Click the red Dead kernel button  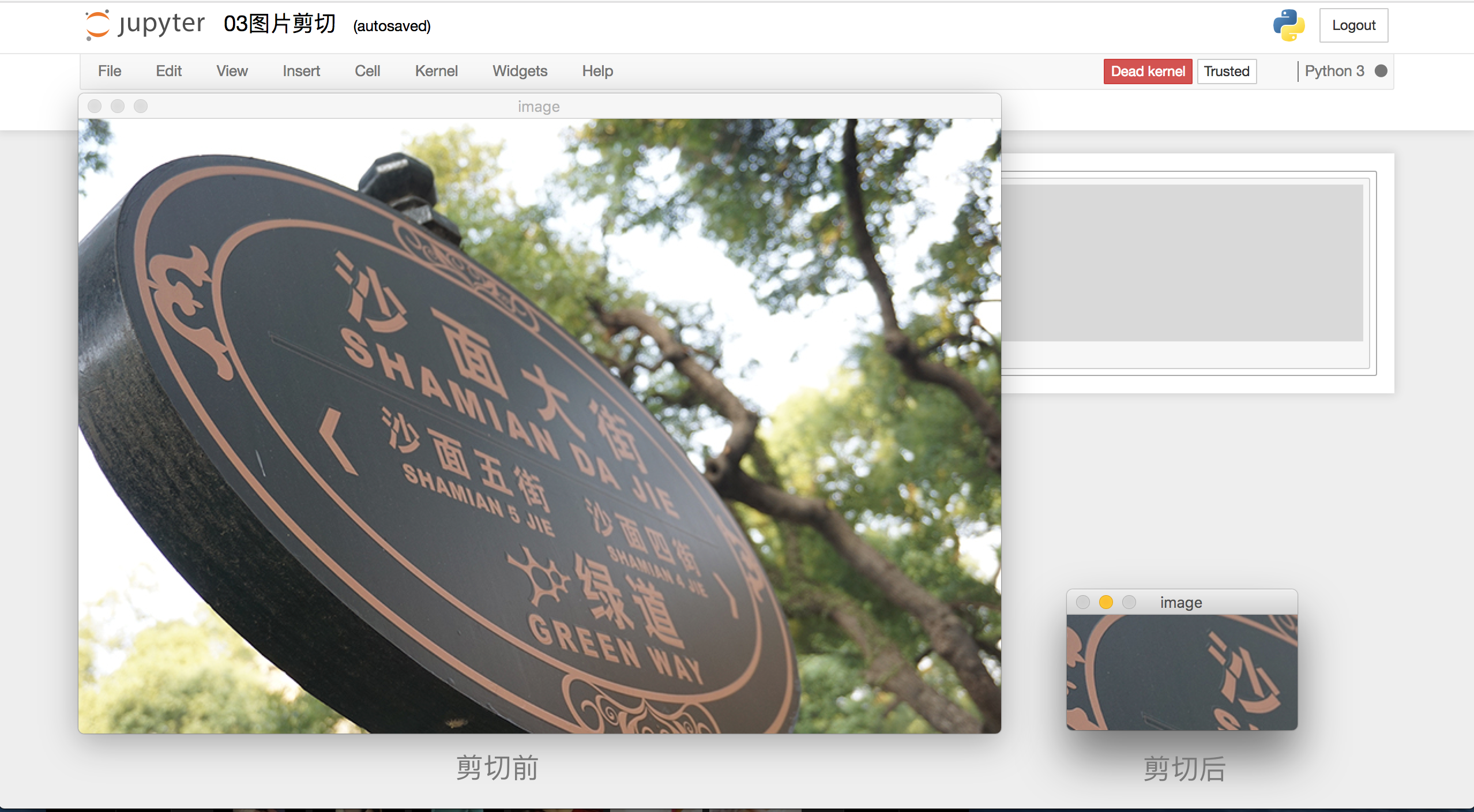(1148, 72)
